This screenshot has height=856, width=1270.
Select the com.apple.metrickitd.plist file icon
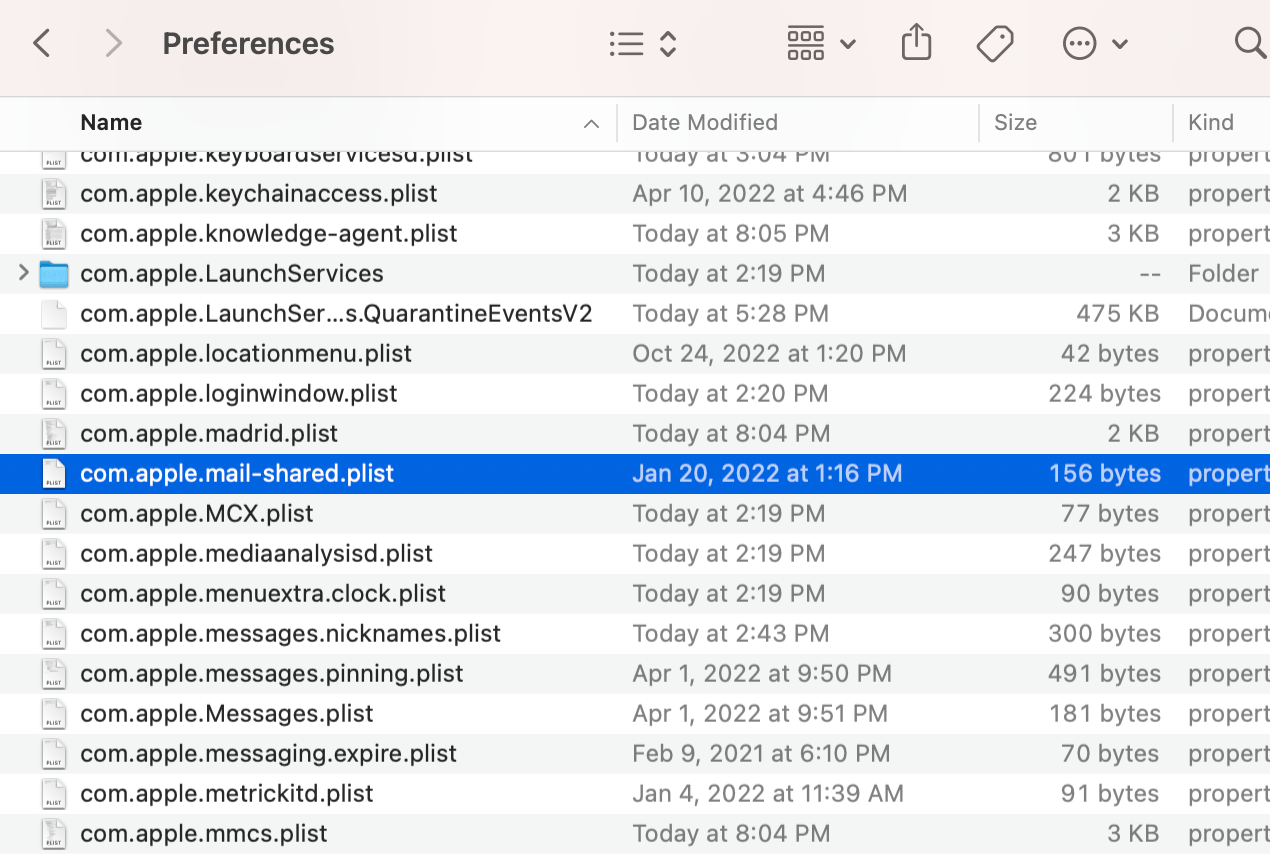[54, 794]
